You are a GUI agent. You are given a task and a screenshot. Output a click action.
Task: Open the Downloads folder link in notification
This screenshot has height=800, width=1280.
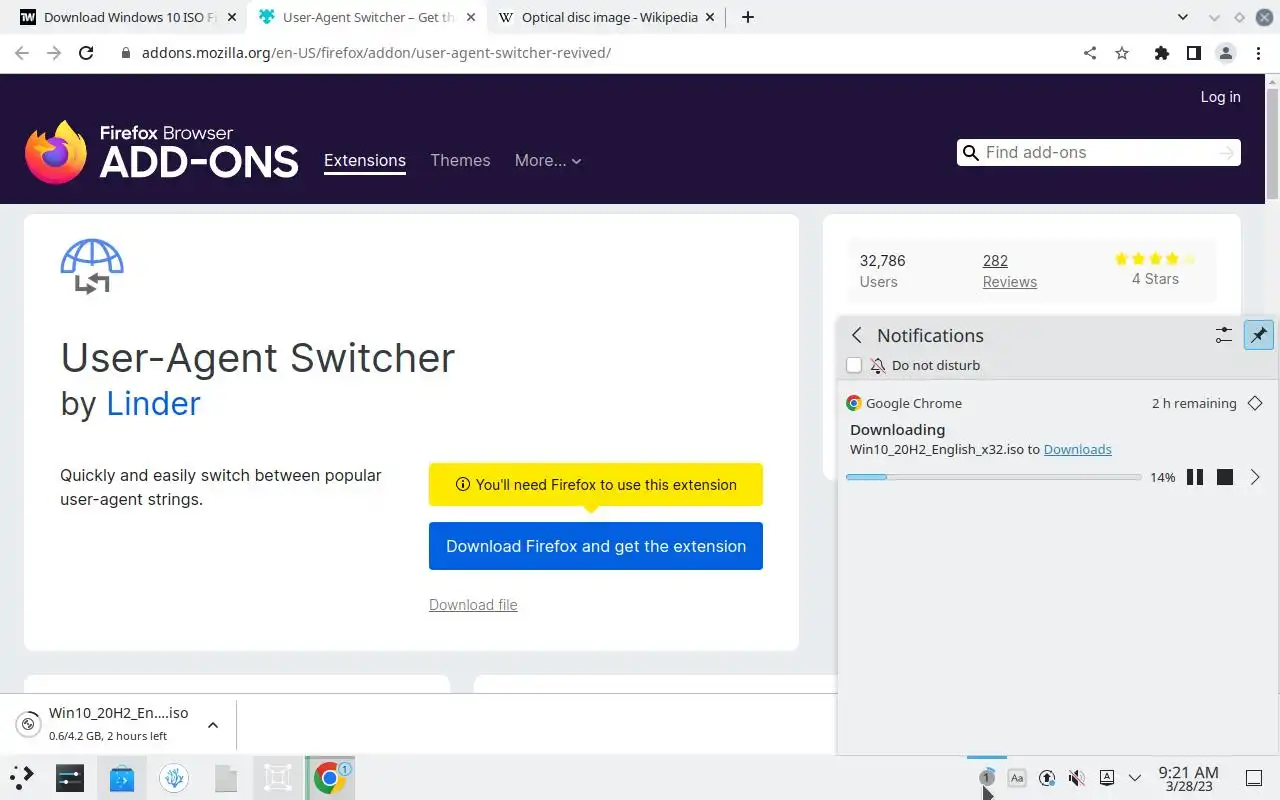[x=1077, y=449]
